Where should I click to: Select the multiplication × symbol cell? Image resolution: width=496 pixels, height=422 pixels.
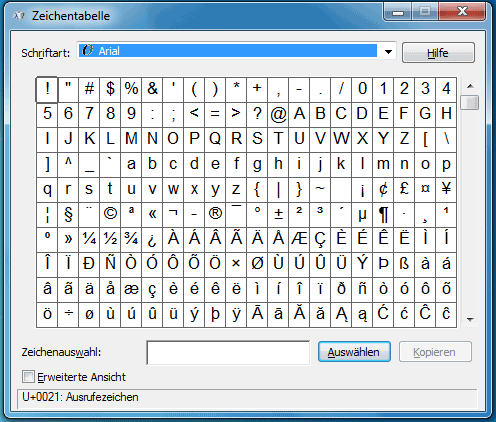(236, 265)
